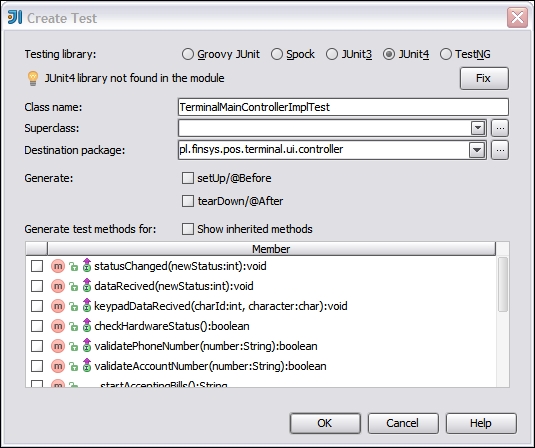Click the Fix button
The image size is (535, 448).
point(484,78)
